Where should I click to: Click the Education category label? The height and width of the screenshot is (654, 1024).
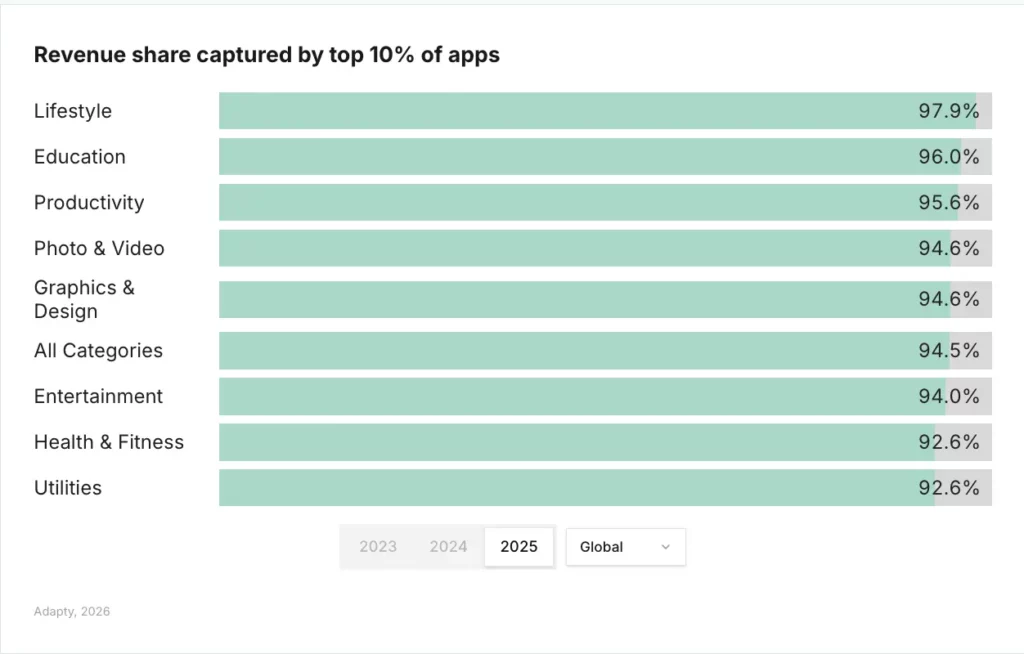[x=79, y=157]
